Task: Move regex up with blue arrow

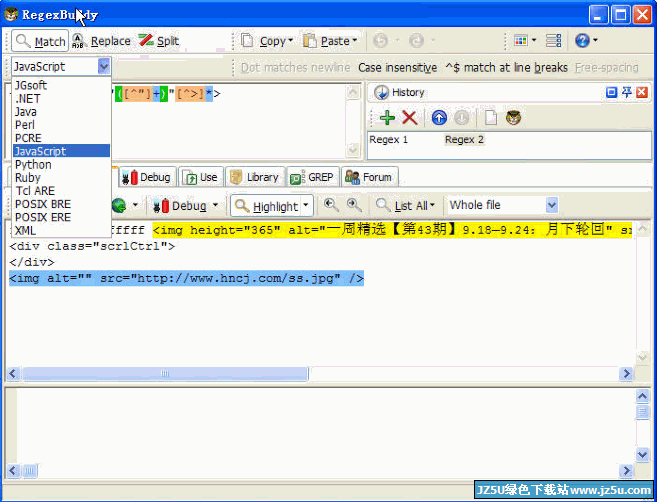Action: point(439,118)
